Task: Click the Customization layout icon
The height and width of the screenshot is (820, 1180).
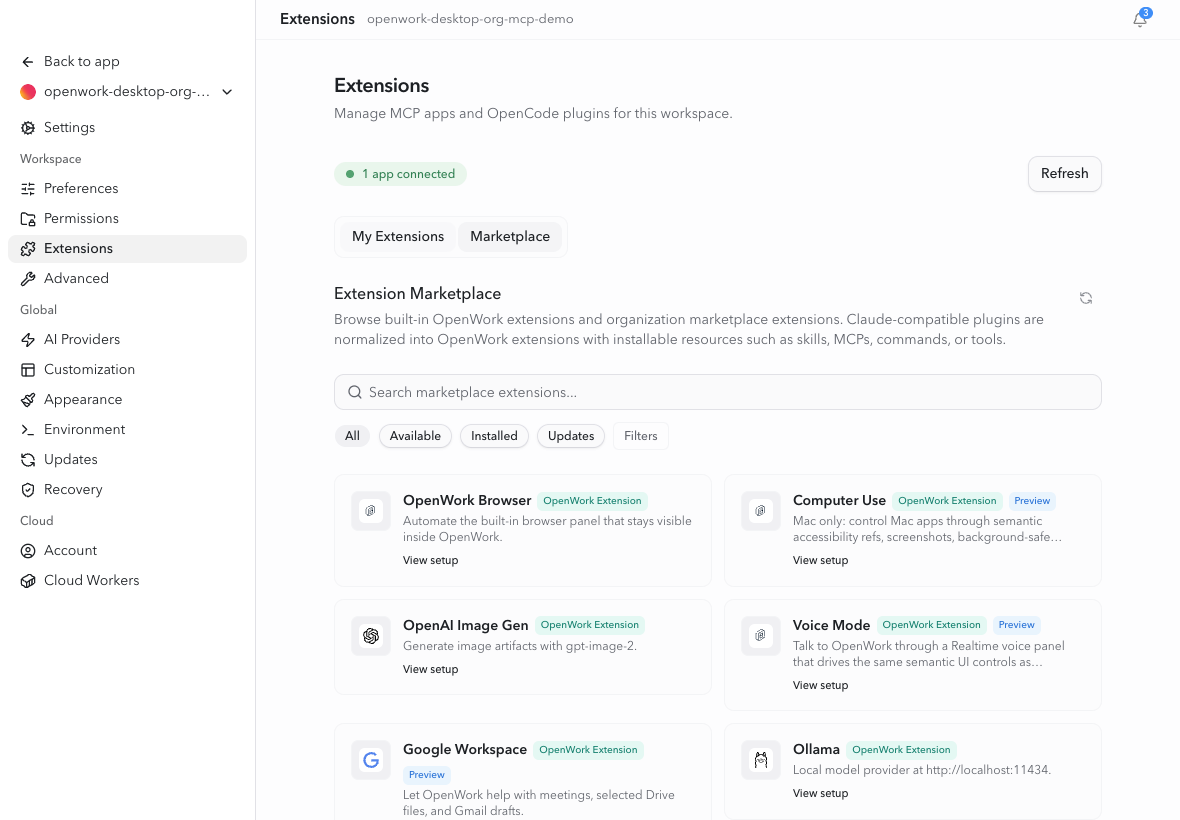Action: point(28,370)
